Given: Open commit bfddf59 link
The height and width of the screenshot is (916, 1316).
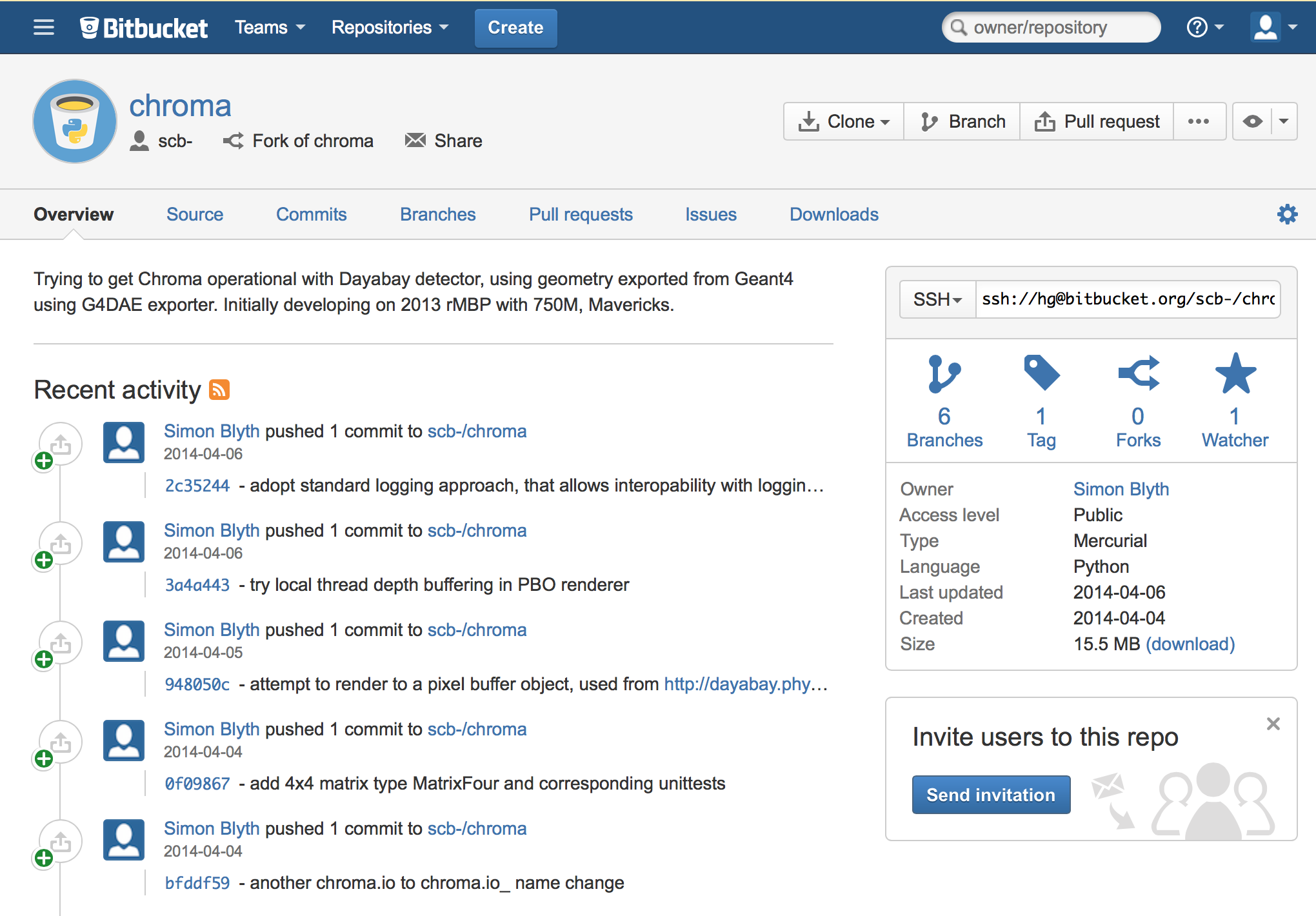Looking at the screenshot, I should (197, 883).
